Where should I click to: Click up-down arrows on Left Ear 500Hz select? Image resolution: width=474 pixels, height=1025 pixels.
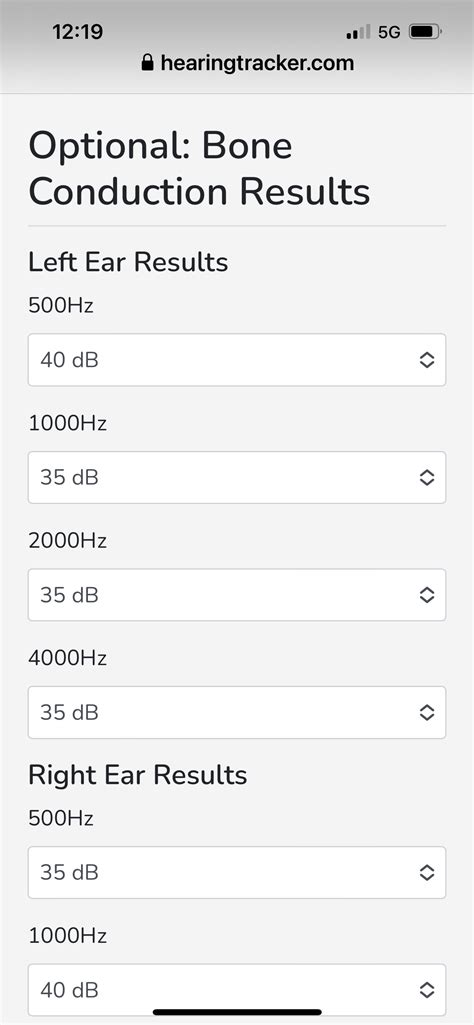point(426,360)
